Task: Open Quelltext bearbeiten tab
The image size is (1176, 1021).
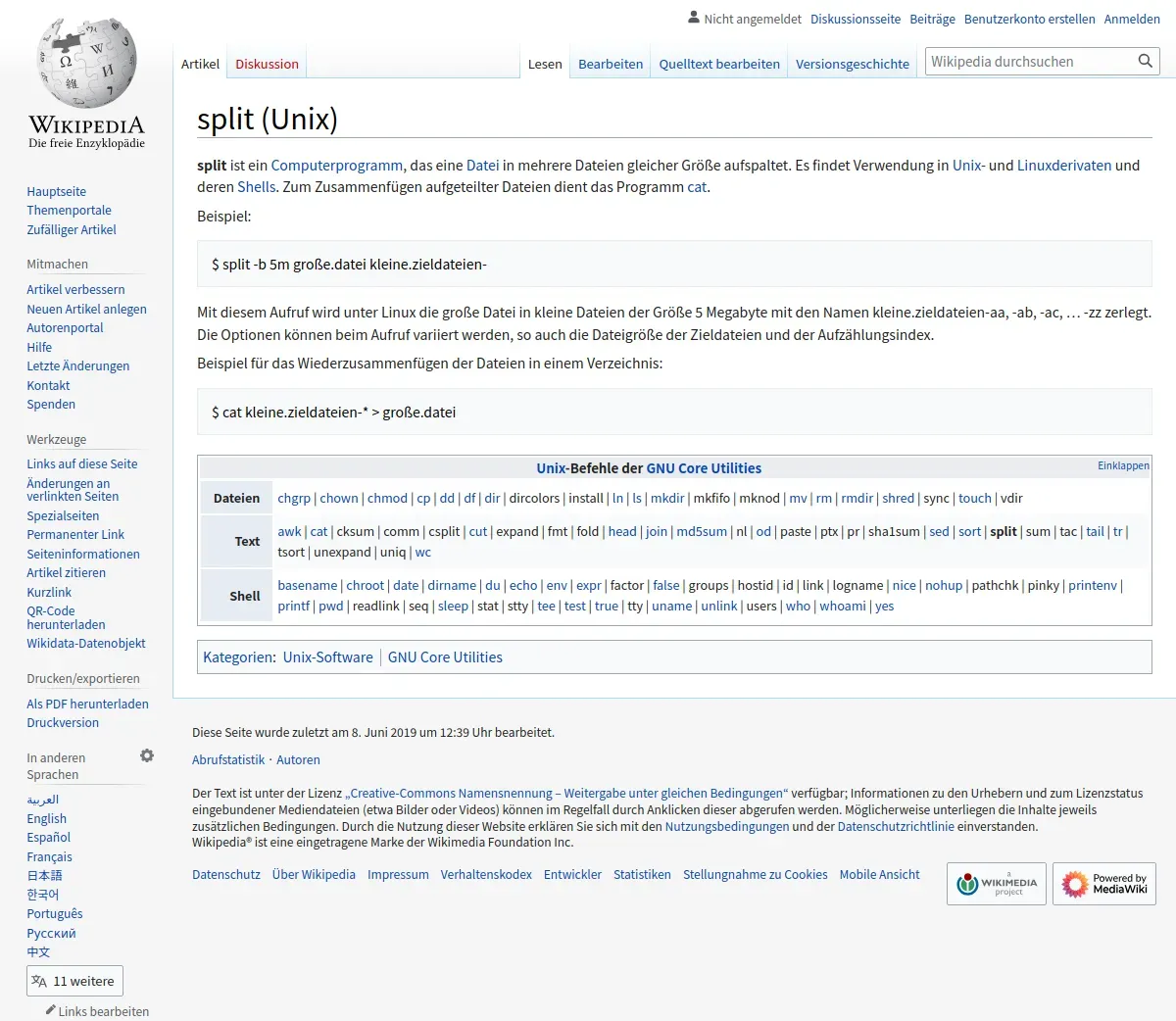Action: pos(719,64)
